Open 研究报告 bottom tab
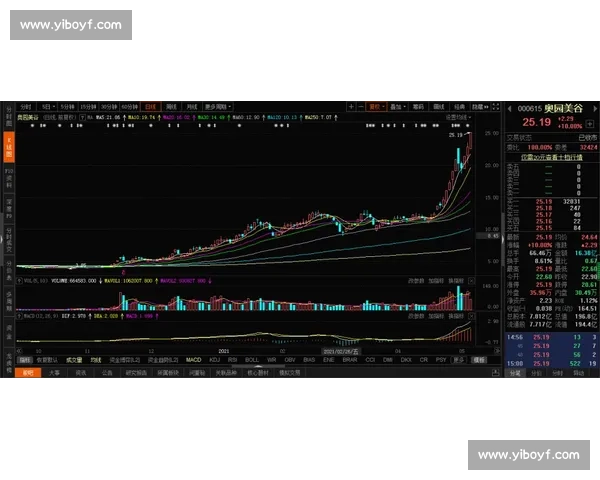 [136, 372]
